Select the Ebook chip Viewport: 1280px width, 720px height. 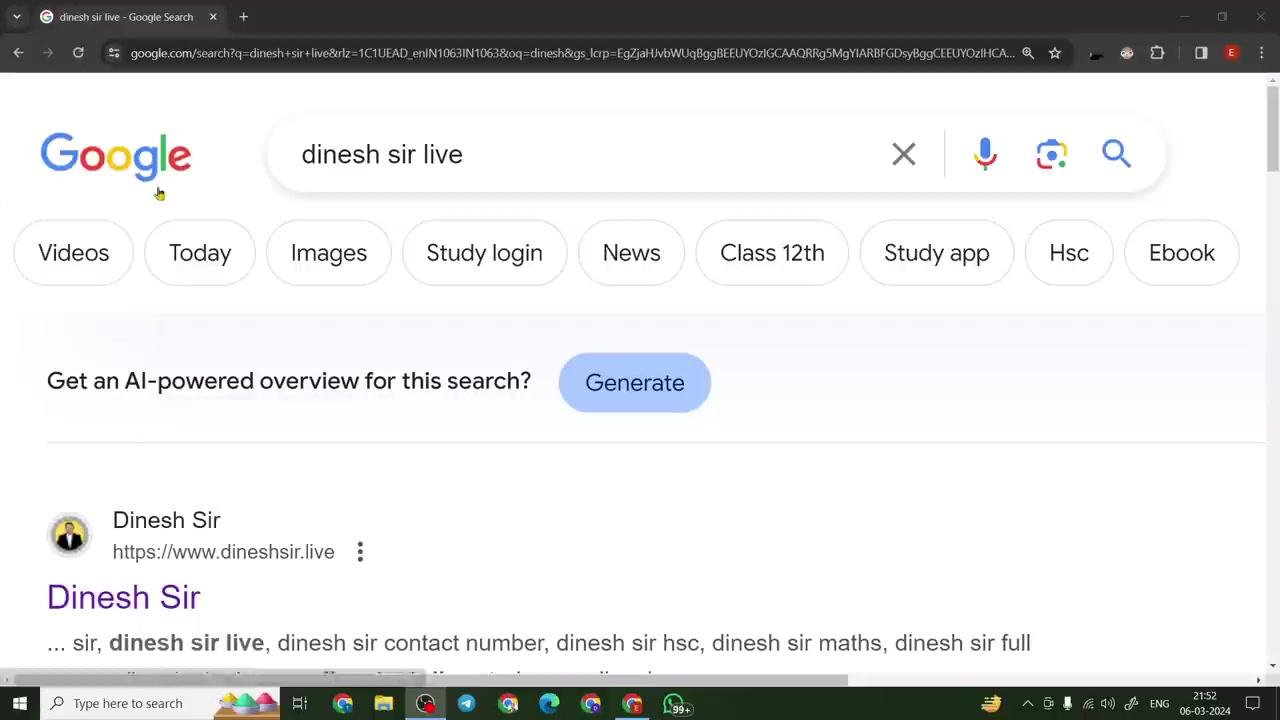click(x=1182, y=253)
